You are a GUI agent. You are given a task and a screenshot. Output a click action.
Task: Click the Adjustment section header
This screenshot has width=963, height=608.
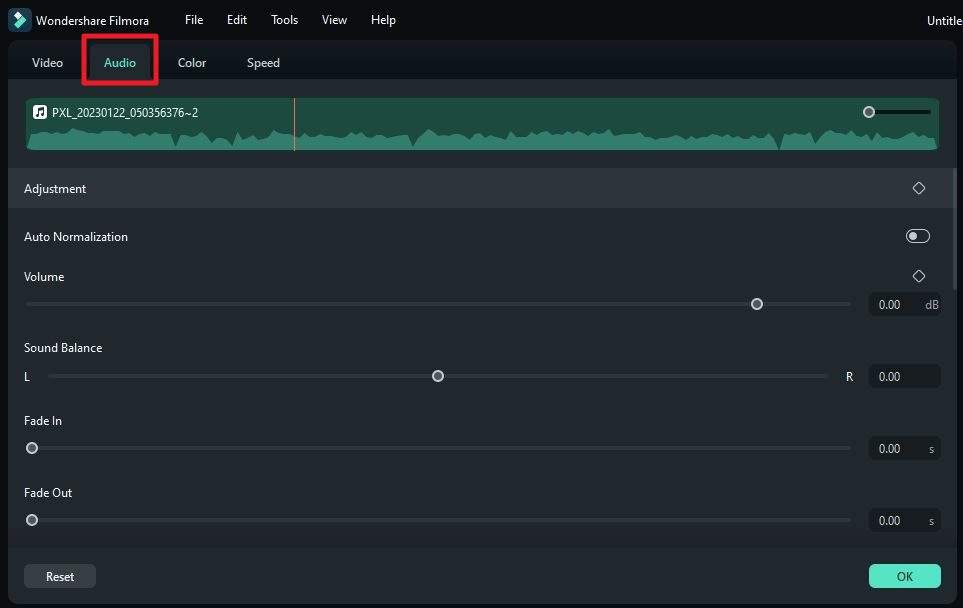click(x=480, y=188)
